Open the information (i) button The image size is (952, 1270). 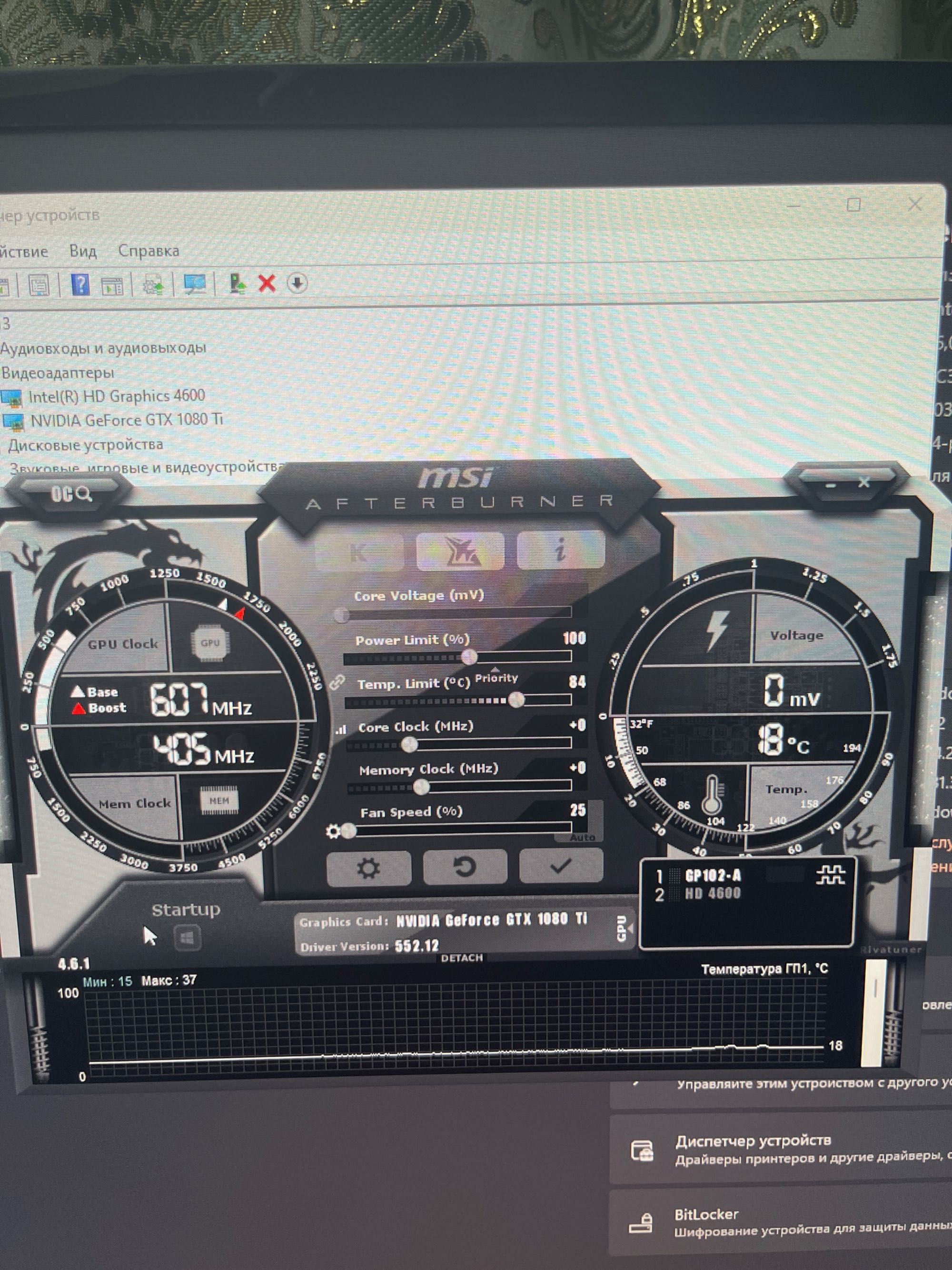(x=561, y=550)
